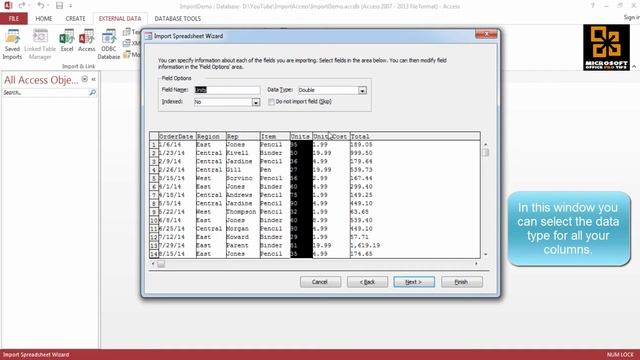Click All Access Objects pane title
The image size is (640, 360).
point(41,80)
